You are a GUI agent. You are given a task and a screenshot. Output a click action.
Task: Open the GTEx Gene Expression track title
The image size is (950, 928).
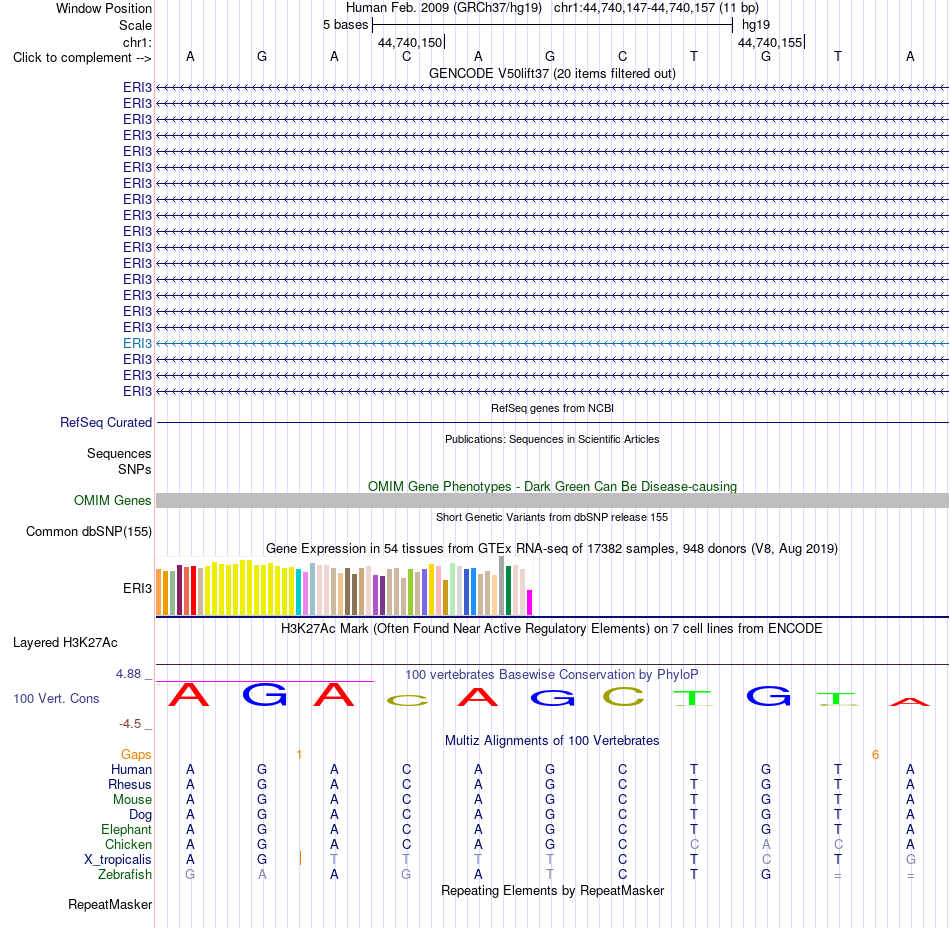coord(552,548)
